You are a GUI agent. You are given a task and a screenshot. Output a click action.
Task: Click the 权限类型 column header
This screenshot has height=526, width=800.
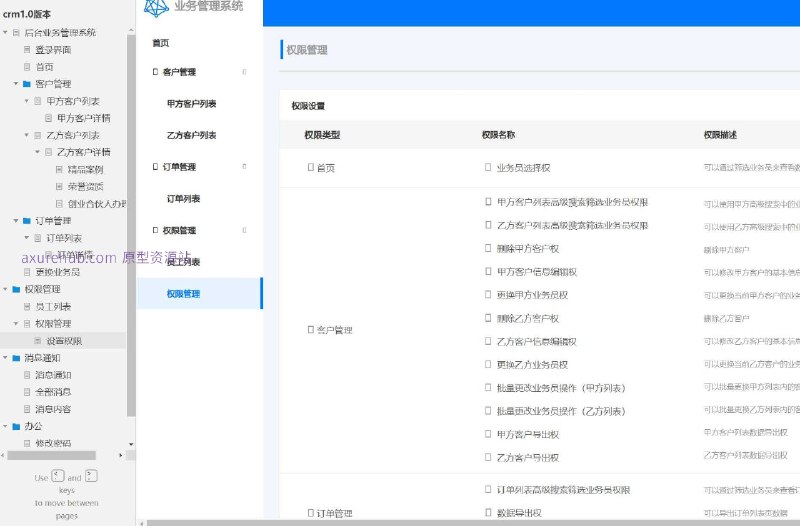click(322, 135)
